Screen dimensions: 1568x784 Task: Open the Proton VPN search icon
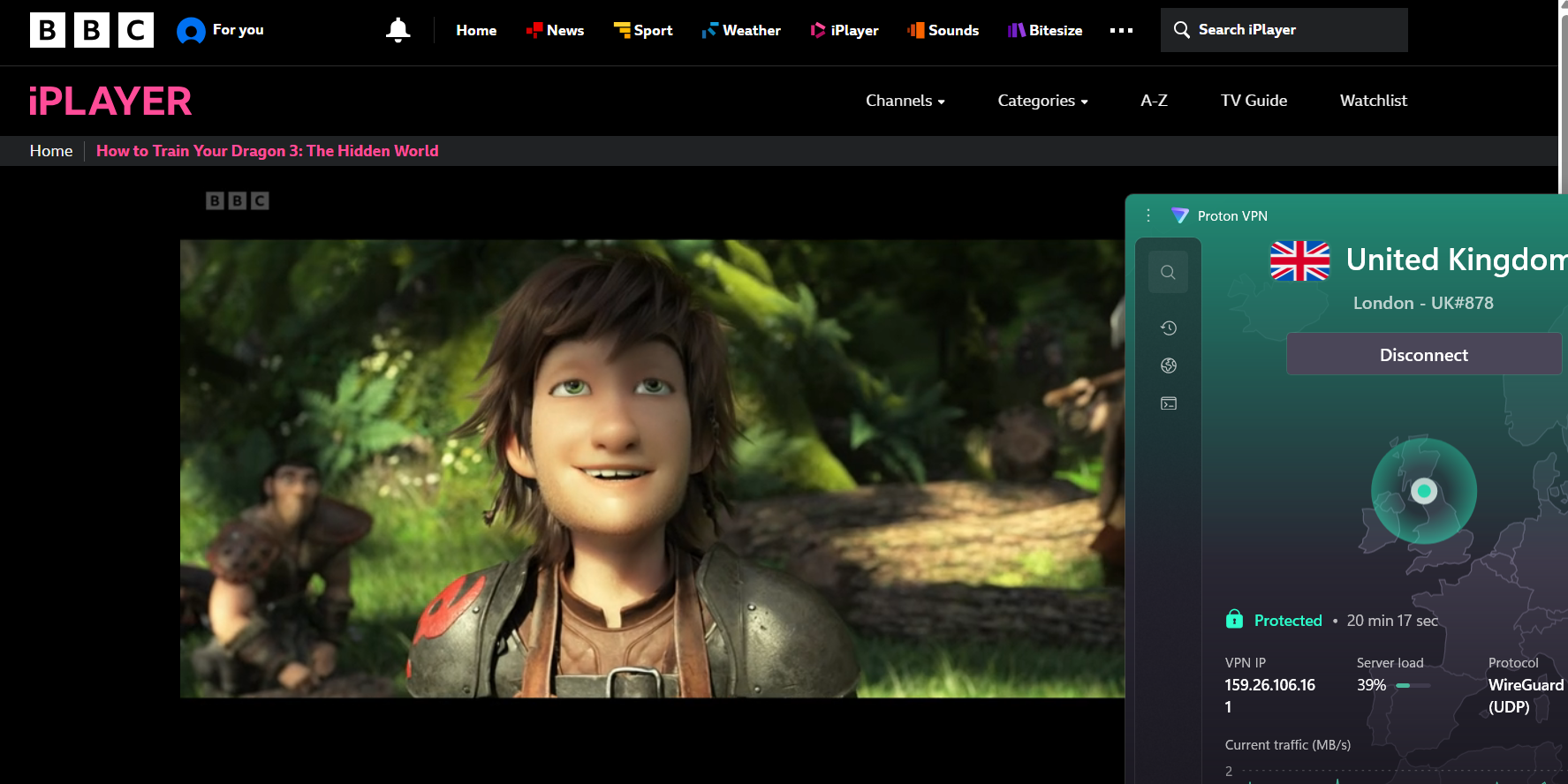pyautogui.click(x=1168, y=272)
